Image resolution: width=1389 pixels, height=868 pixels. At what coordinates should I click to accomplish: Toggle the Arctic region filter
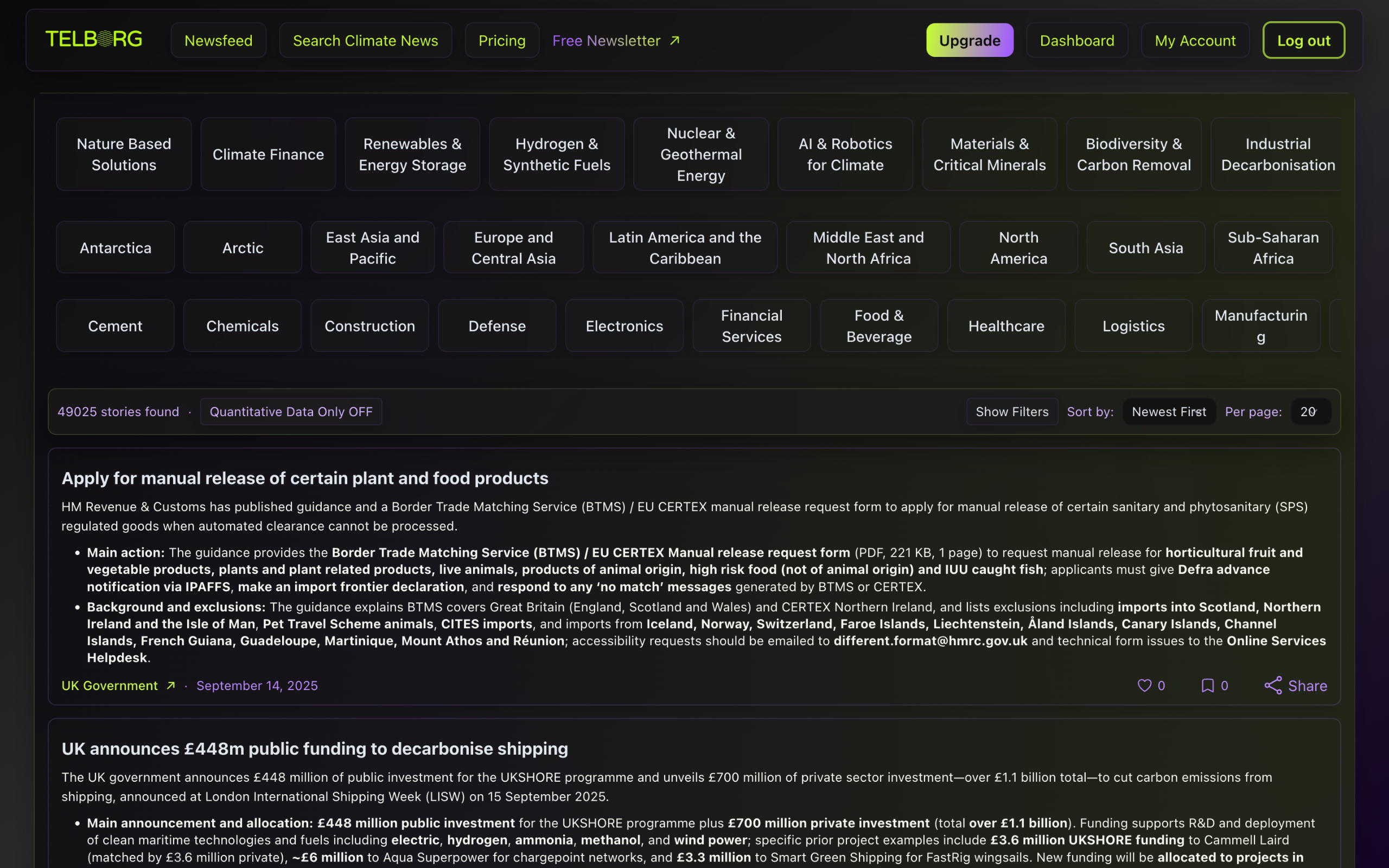(242, 247)
